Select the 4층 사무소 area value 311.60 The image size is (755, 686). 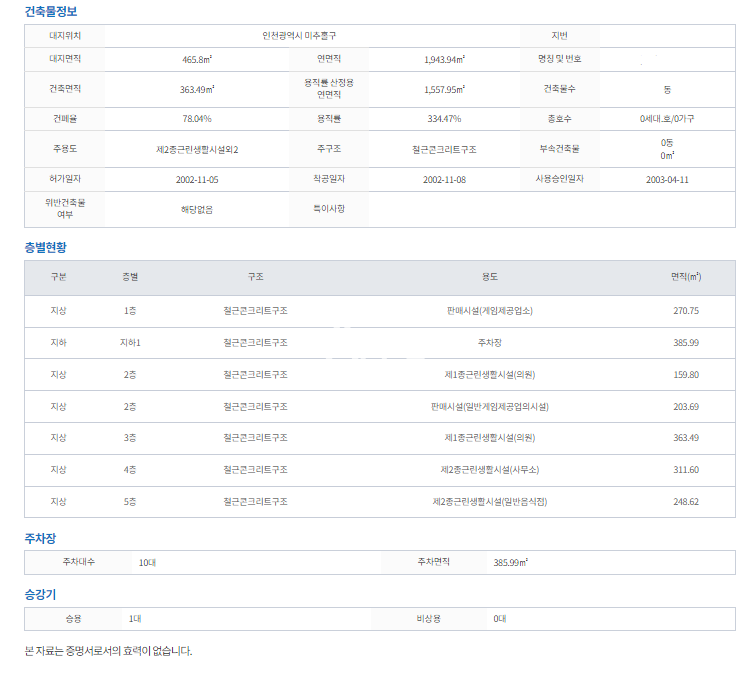(x=686, y=470)
